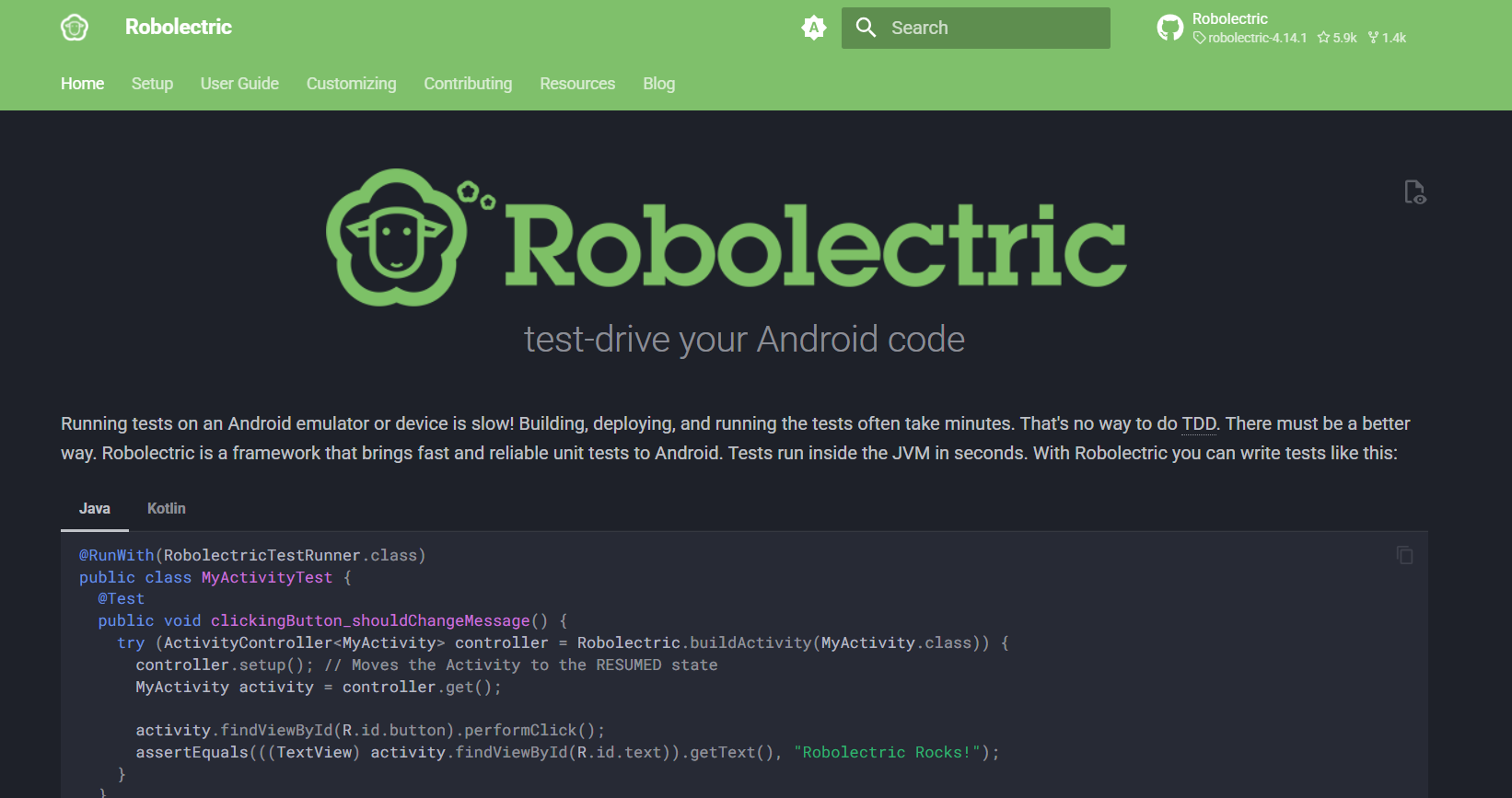Click the 1.4k forks count
The image size is (1512, 798).
pyautogui.click(x=1387, y=38)
